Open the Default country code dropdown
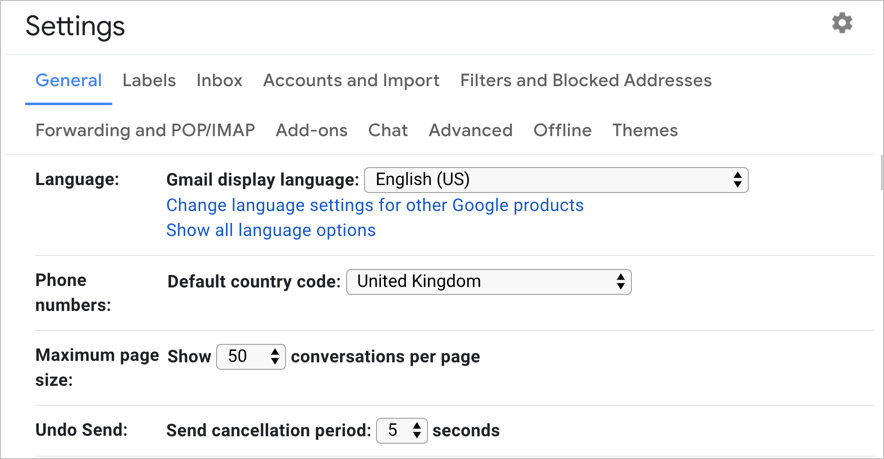This screenshot has width=884, height=459. (x=489, y=282)
